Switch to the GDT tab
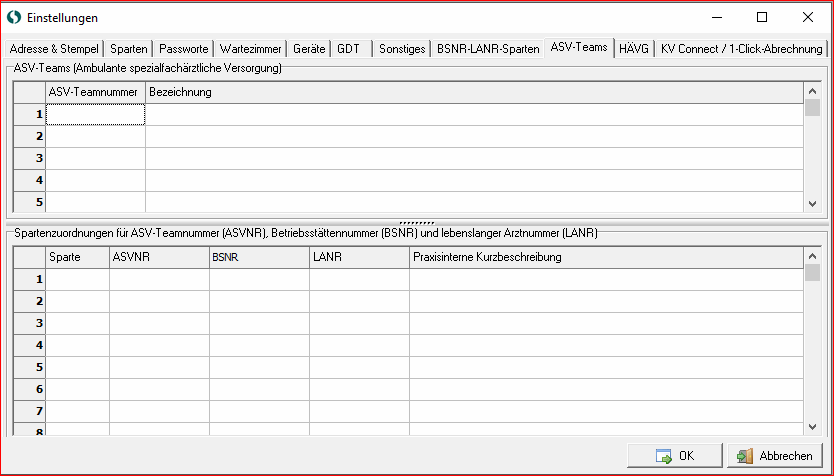The image size is (834, 476). pyautogui.click(x=348, y=48)
